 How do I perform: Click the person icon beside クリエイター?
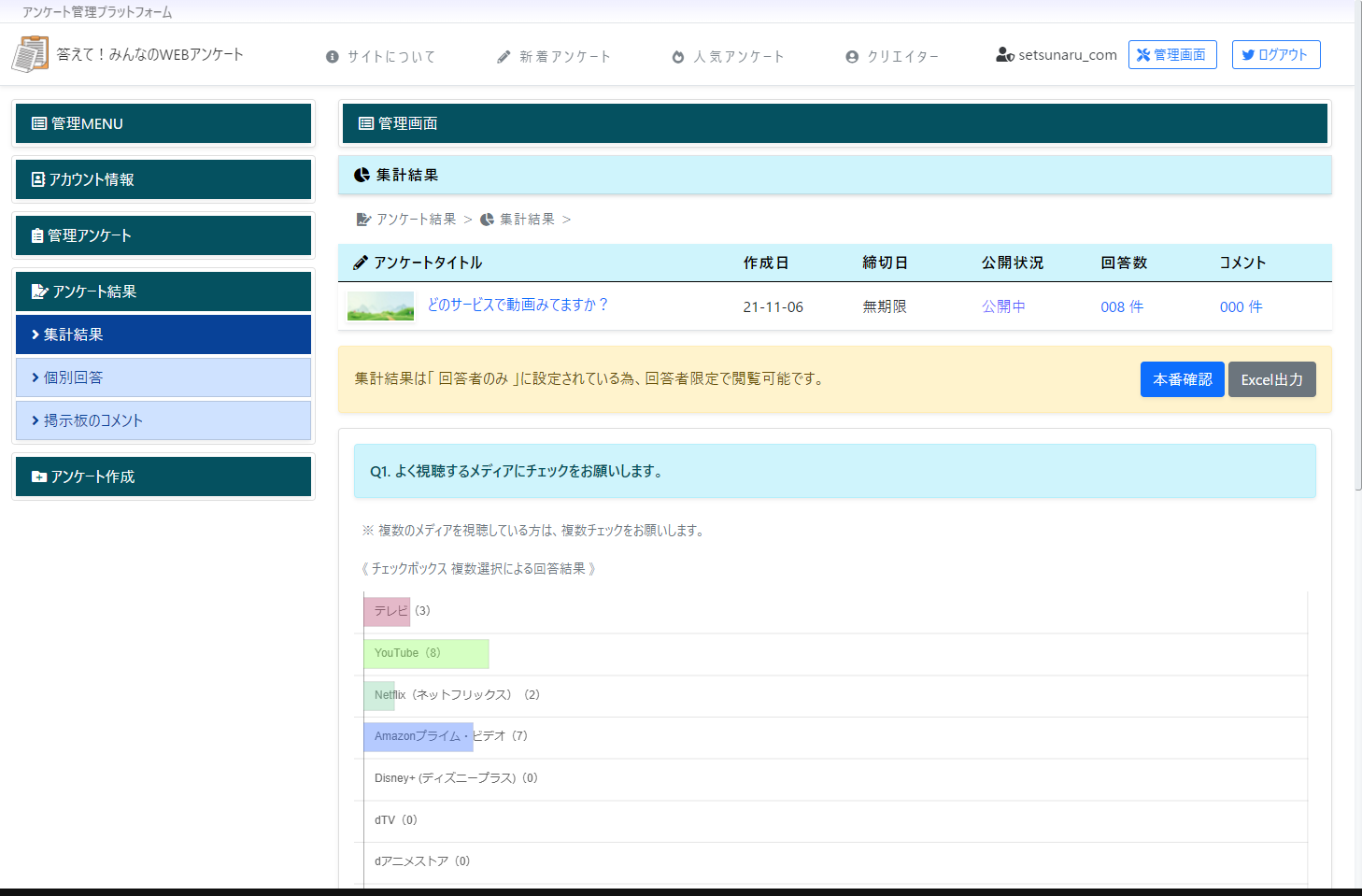pos(852,56)
